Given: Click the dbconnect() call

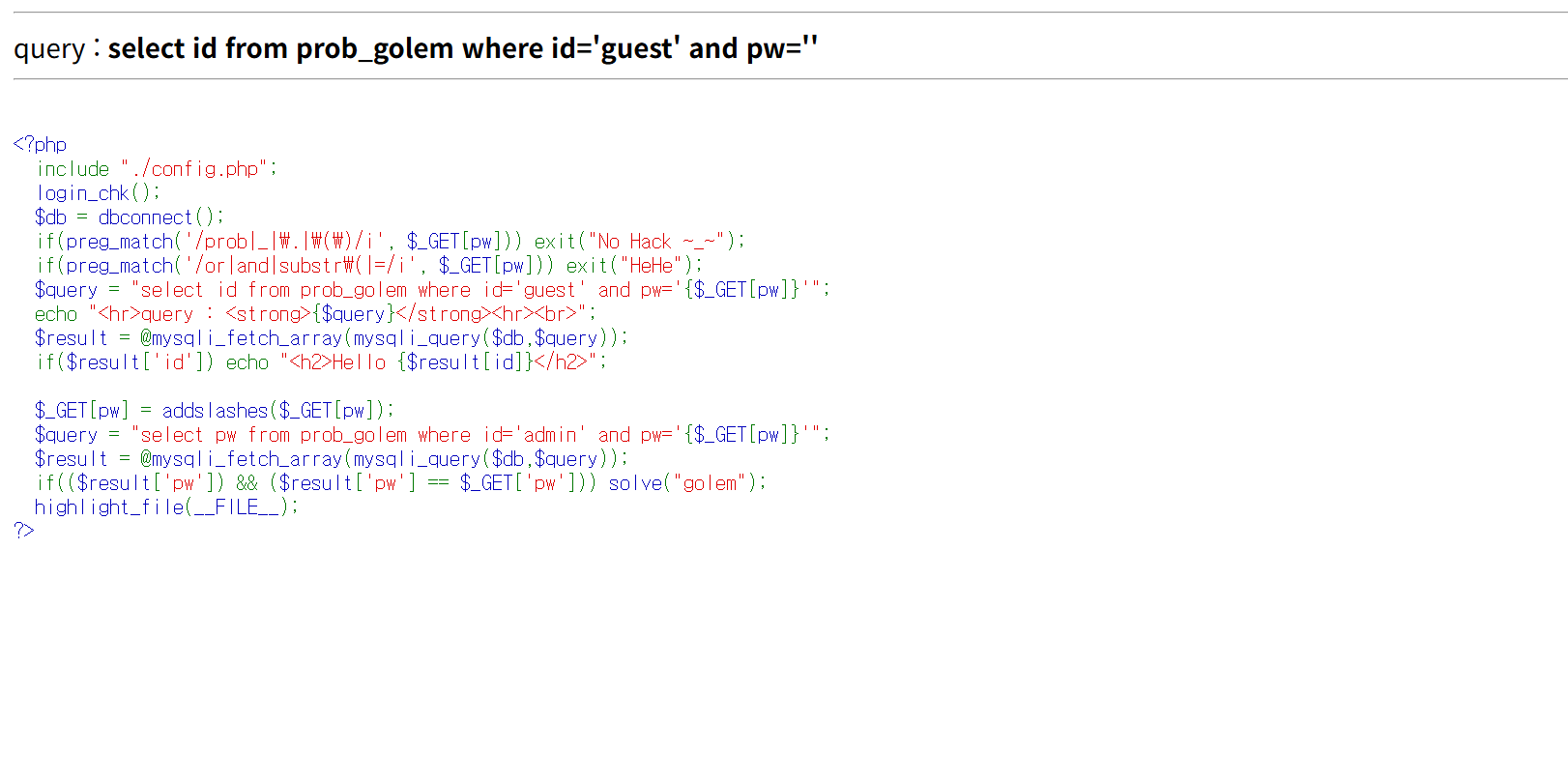Looking at the screenshot, I should [160, 217].
